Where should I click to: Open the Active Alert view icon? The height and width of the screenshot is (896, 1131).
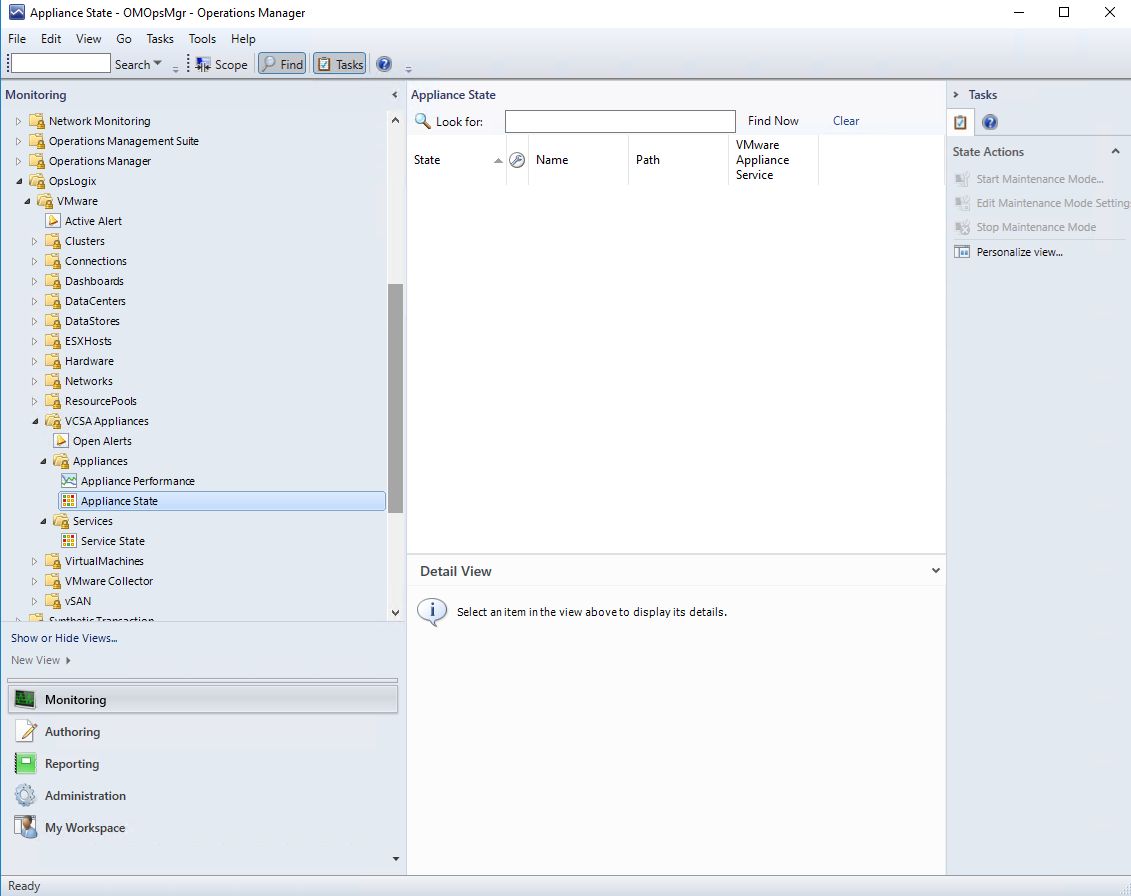coord(53,221)
